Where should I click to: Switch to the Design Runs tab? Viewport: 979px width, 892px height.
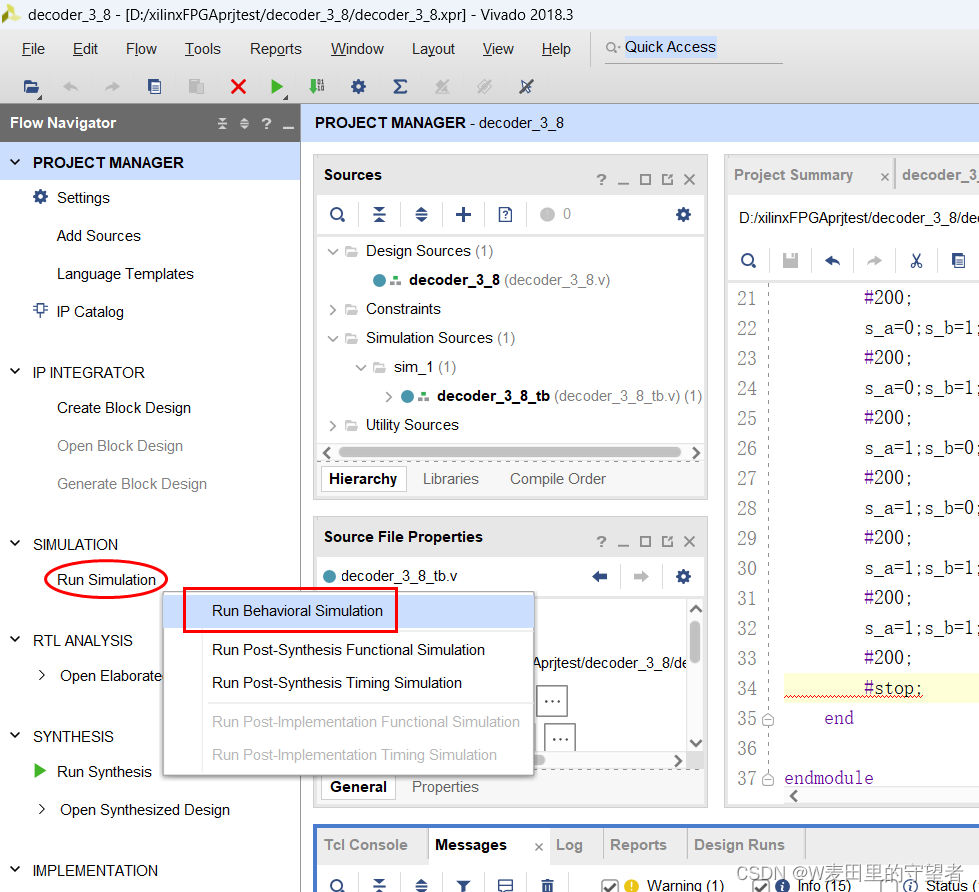click(739, 845)
